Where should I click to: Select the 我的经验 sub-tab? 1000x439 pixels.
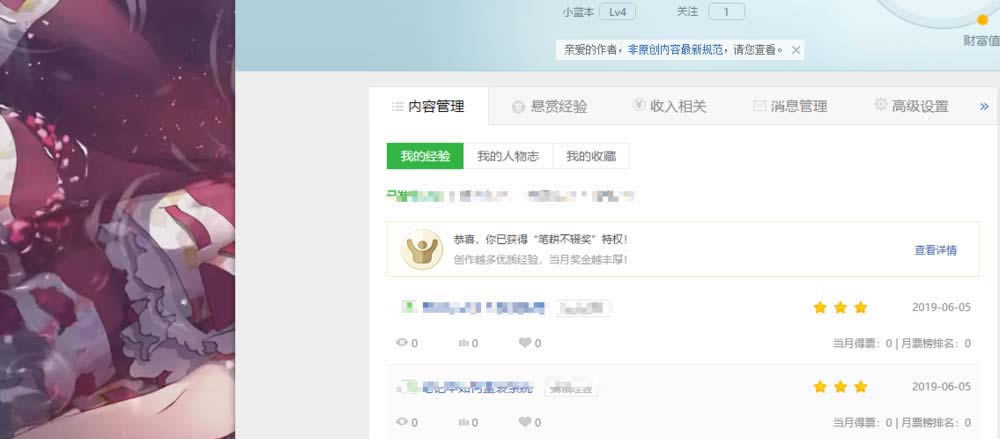[425, 156]
